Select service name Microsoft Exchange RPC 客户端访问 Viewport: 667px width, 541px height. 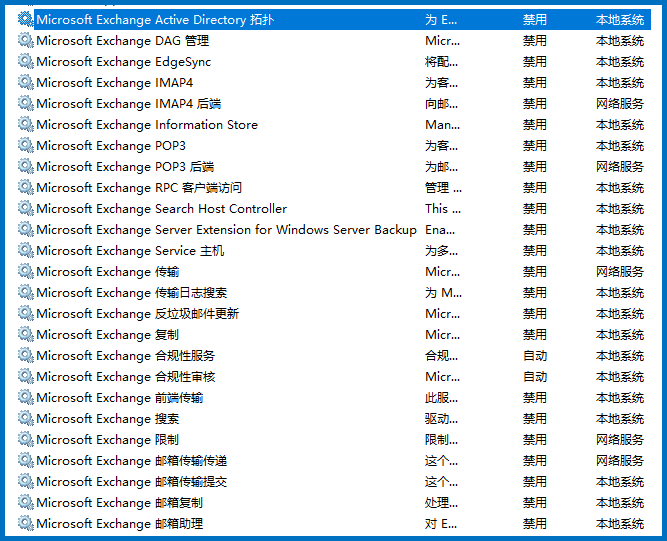tap(139, 188)
